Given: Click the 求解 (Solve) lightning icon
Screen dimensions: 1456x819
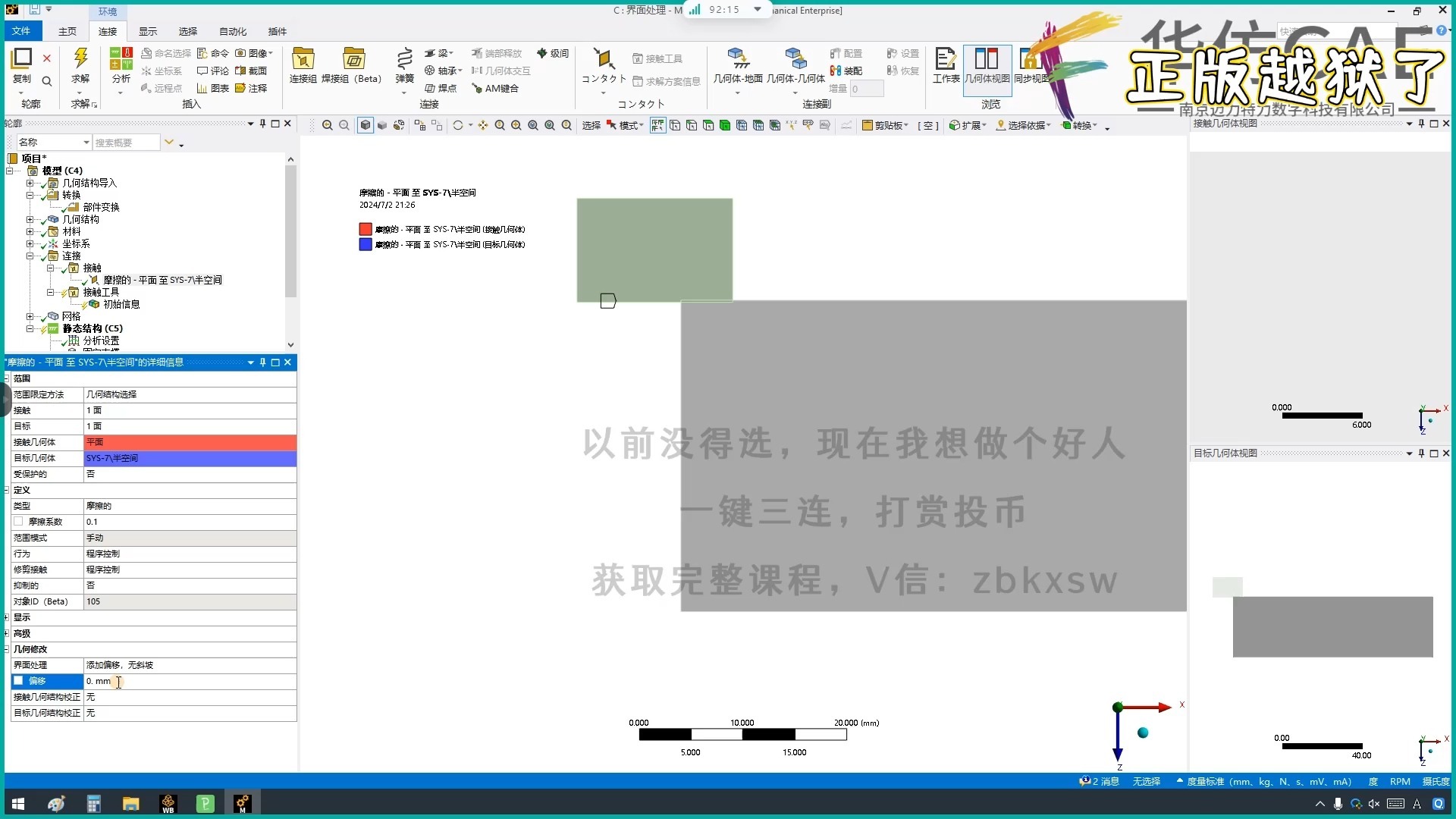Looking at the screenshot, I should (x=80, y=59).
